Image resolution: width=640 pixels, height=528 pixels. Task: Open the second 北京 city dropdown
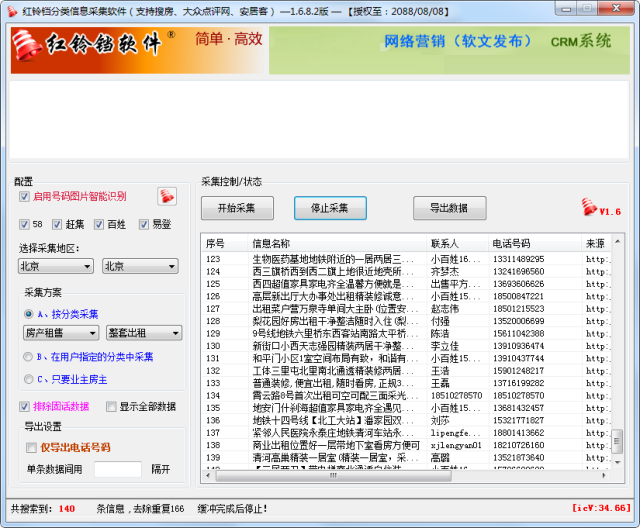pyautogui.click(x=140, y=266)
